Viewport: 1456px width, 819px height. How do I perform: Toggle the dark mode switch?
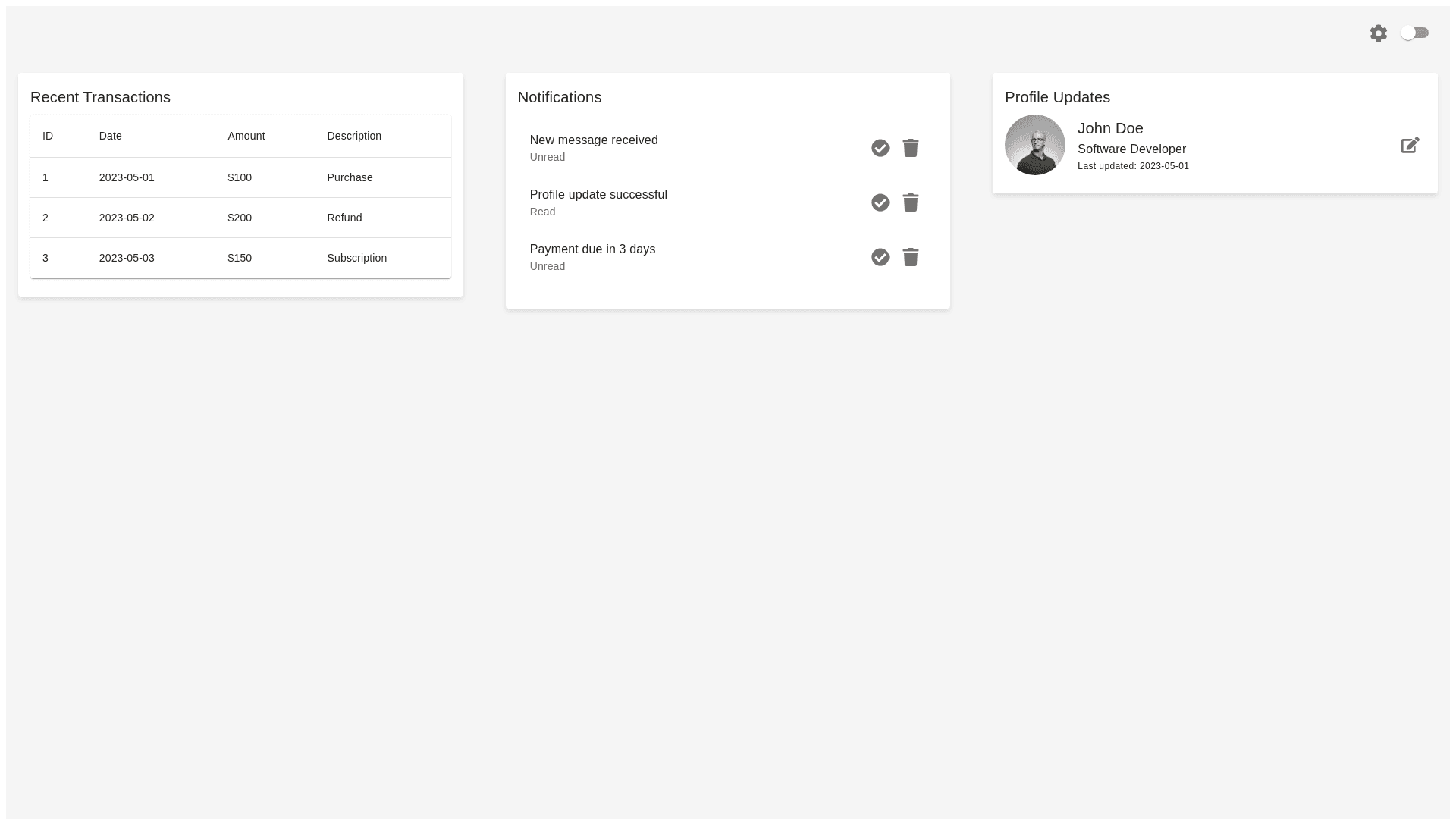(1414, 33)
